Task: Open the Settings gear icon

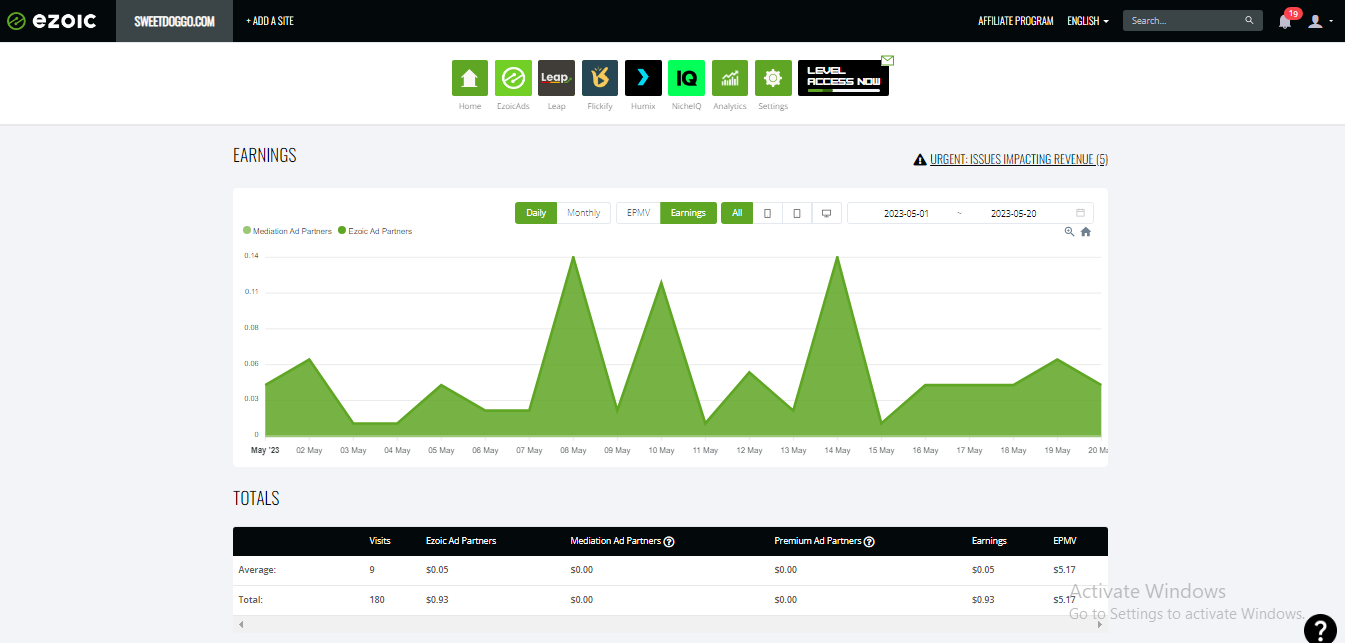Action: point(773,78)
